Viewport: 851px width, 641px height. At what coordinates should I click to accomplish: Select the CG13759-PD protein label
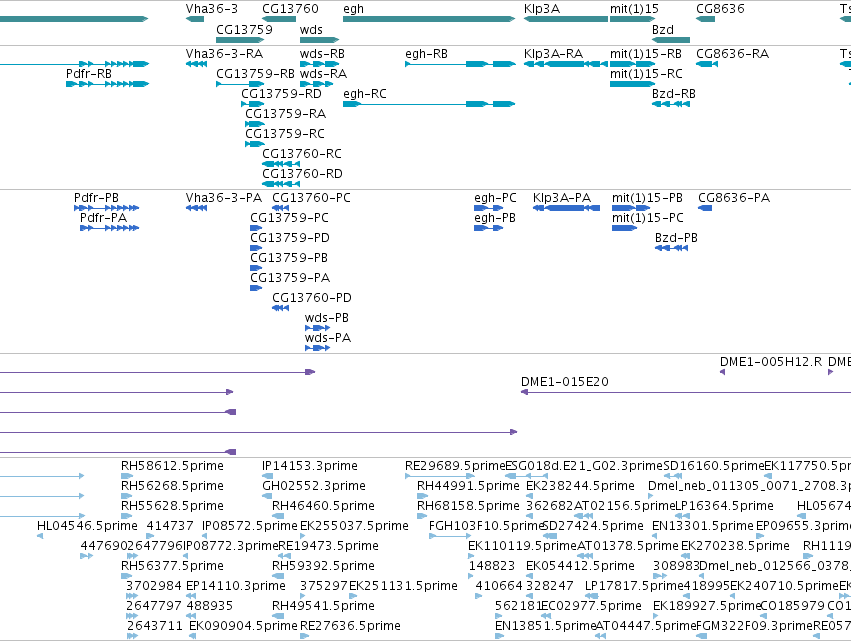[290, 238]
